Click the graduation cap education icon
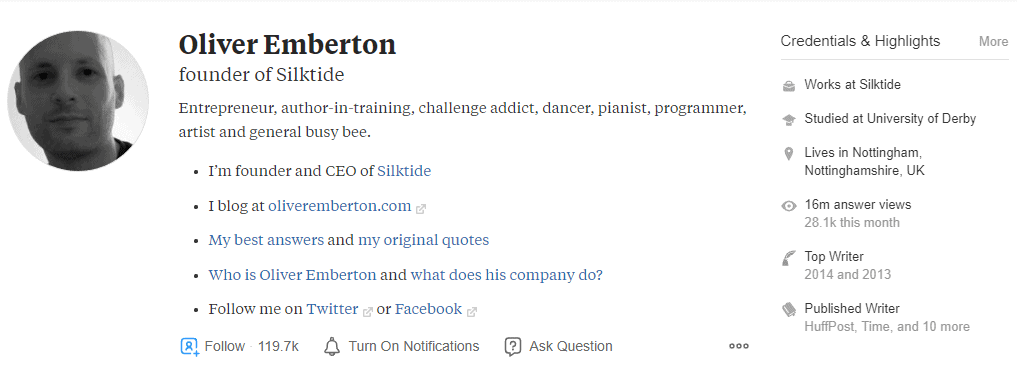The image size is (1017, 370). point(789,119)
